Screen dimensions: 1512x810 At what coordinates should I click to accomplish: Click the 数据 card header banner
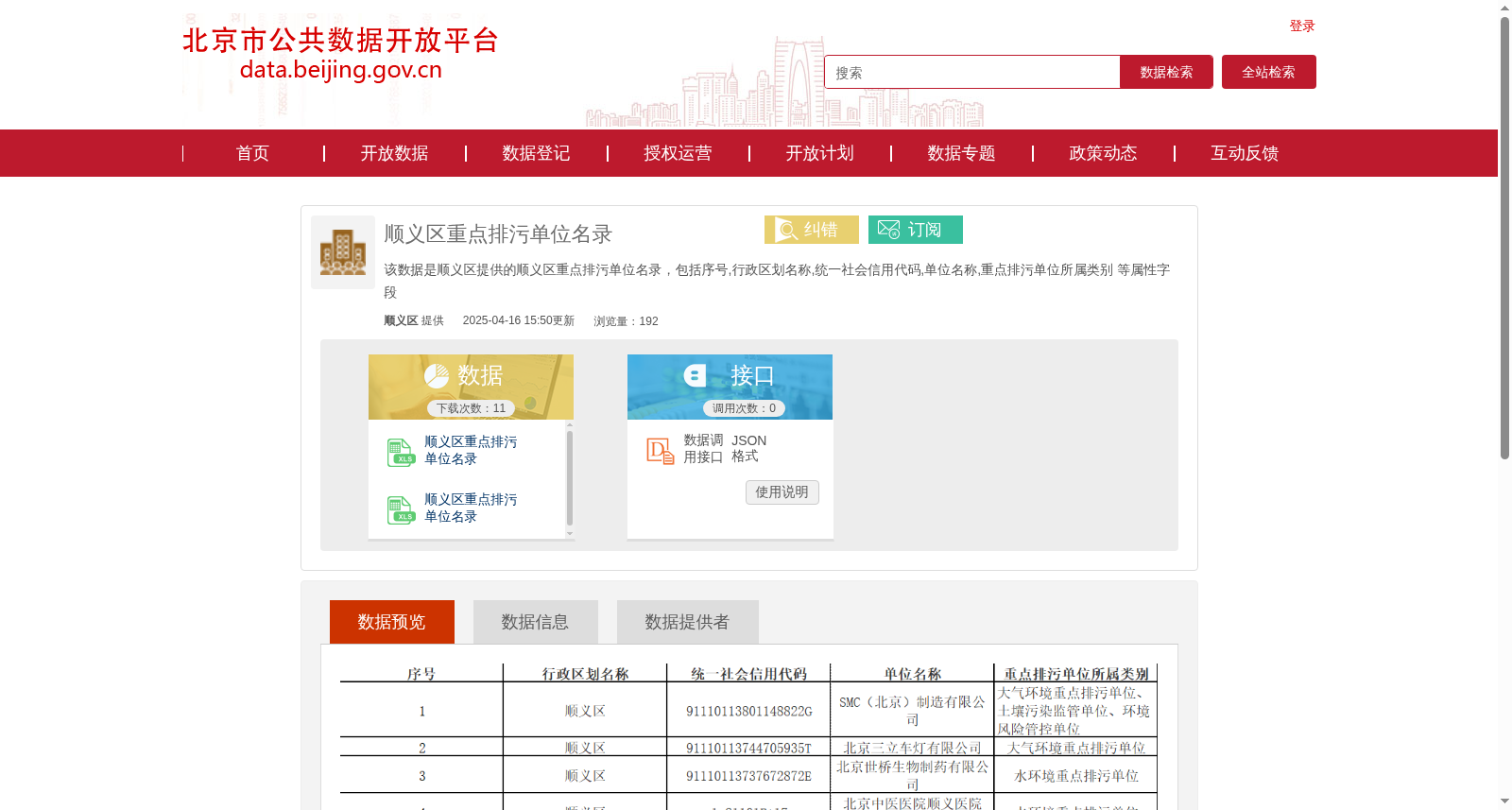click(471, 387)
